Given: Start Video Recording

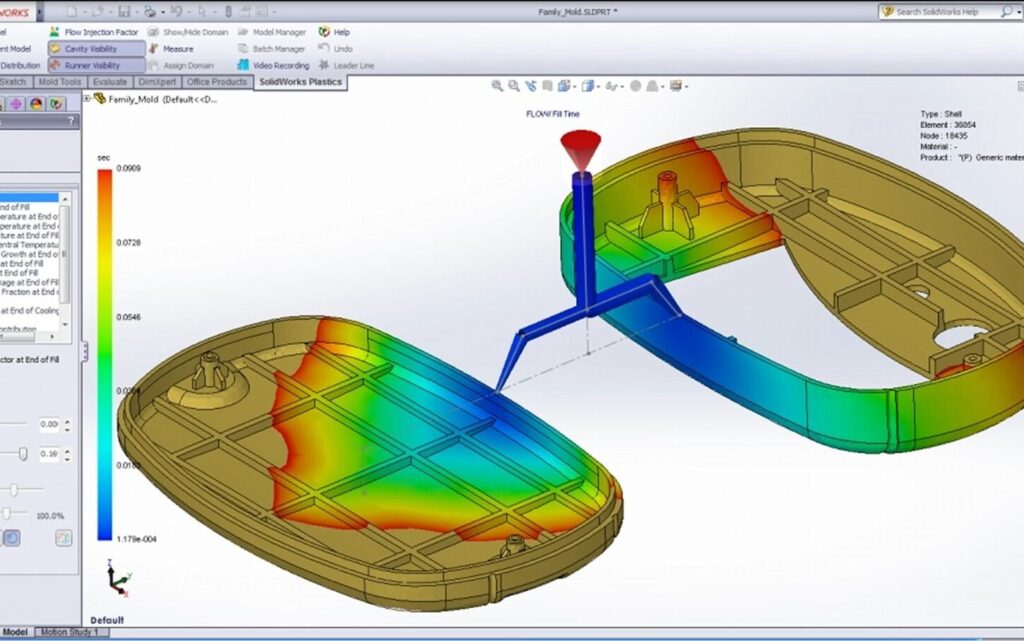Looking at the screenshot, I should tap(273, 65).
